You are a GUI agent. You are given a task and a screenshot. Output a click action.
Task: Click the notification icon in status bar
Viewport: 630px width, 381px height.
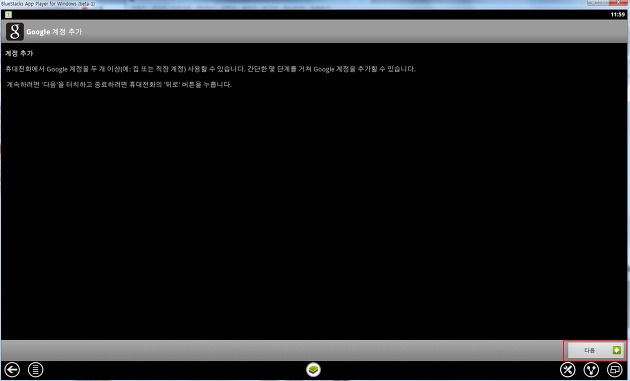click(8, 14)
